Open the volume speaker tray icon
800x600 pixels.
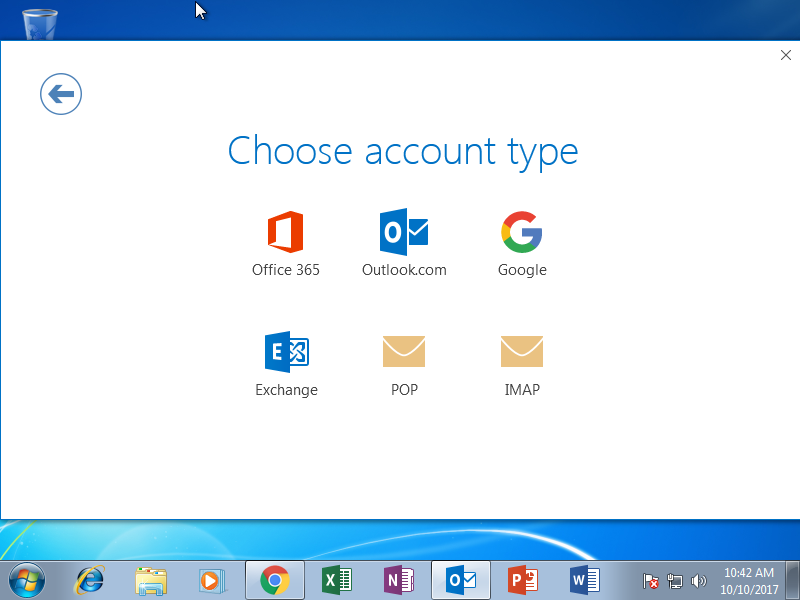[698, 581]
